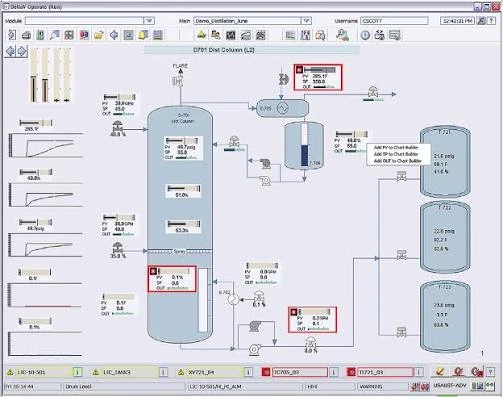The image size is (503, 397).
Task: Click the Username field showing CSCOTT
Action: (394, 21)
